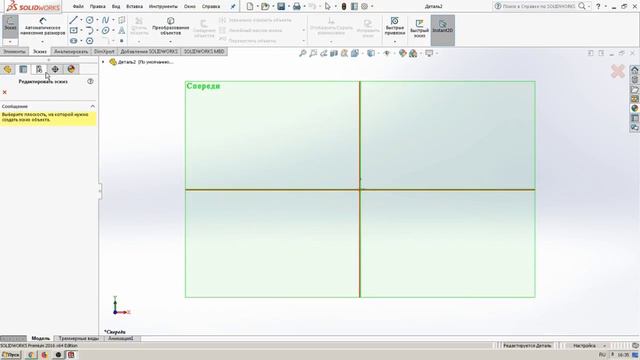Click the Open file icon
640x360 pixels.
265,6
